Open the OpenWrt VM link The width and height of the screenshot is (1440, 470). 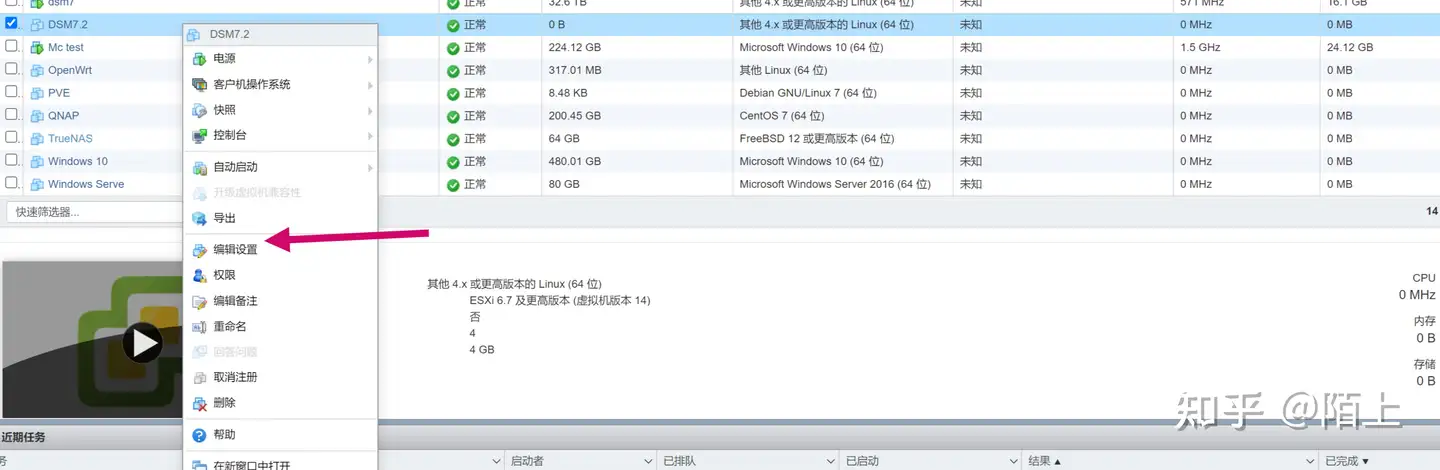[70, 70]
